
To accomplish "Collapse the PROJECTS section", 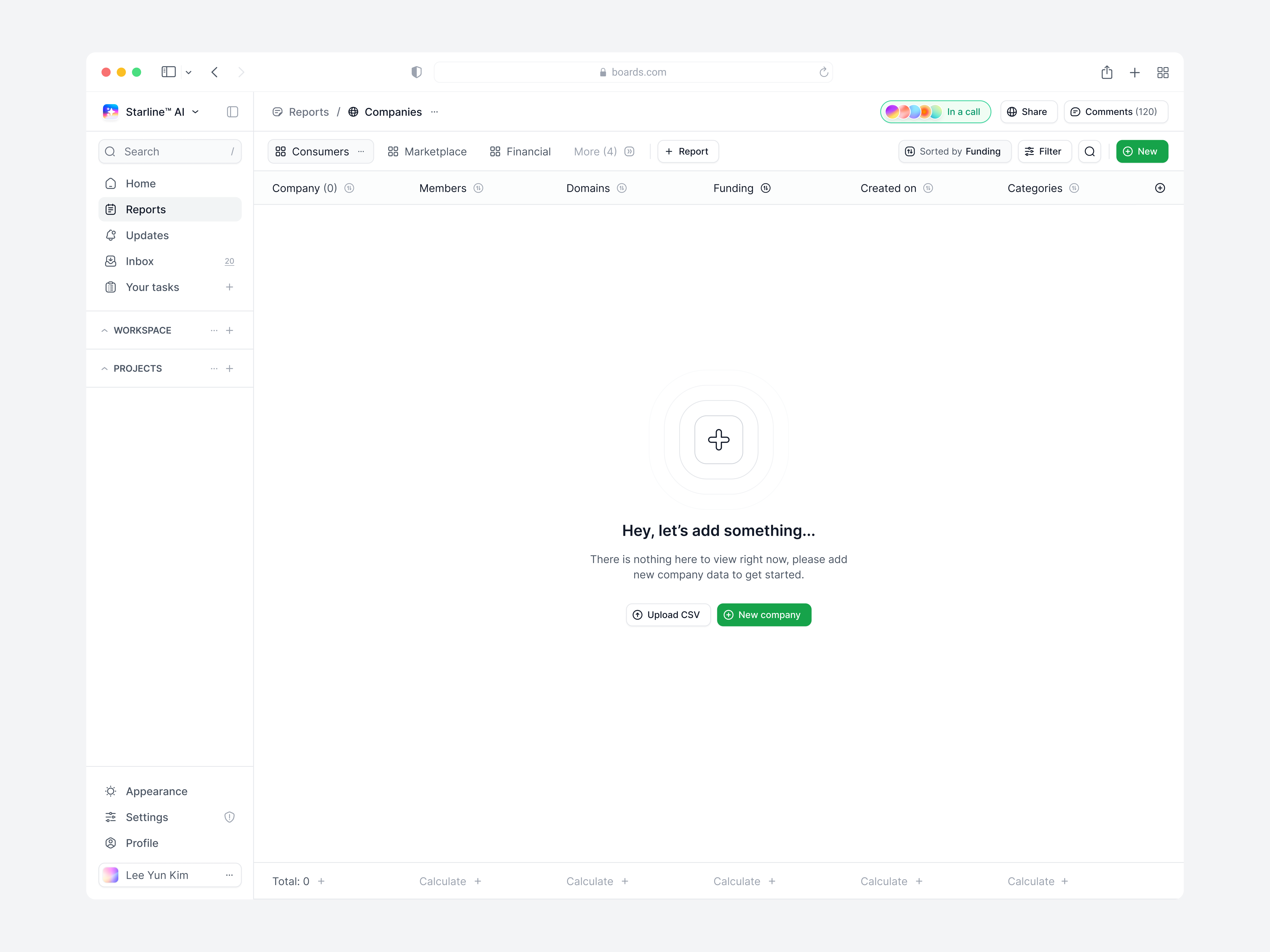I will (105, 368).
